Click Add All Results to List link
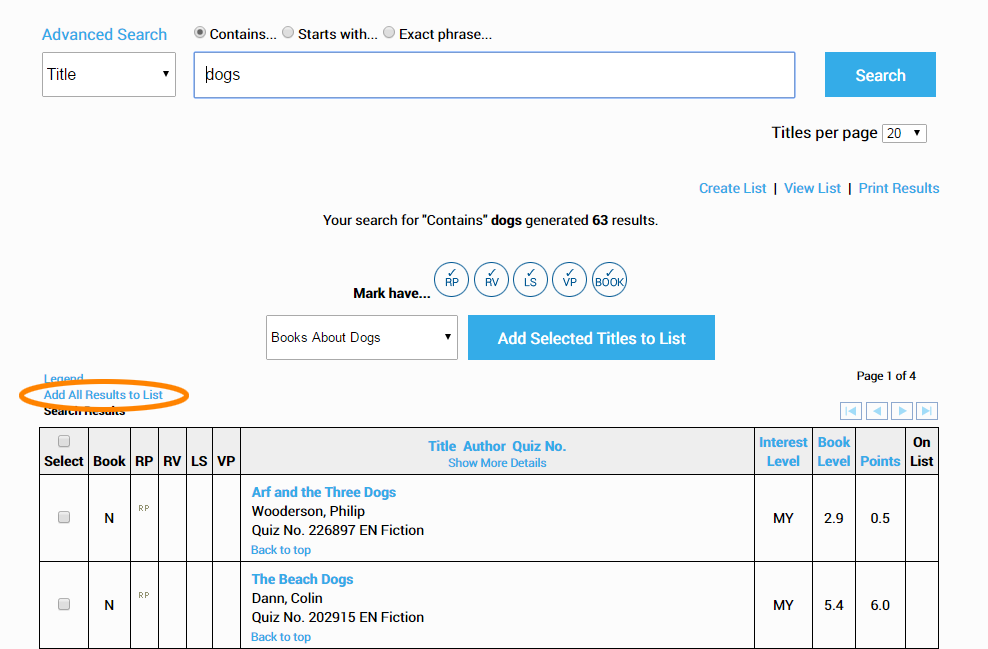The image size is (988, 649). point(103,395)
